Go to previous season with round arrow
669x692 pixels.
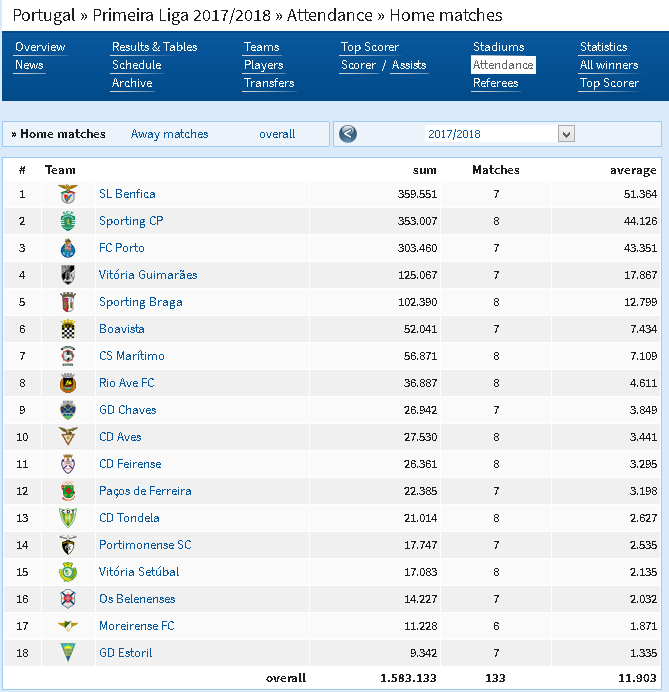(348, 134)
